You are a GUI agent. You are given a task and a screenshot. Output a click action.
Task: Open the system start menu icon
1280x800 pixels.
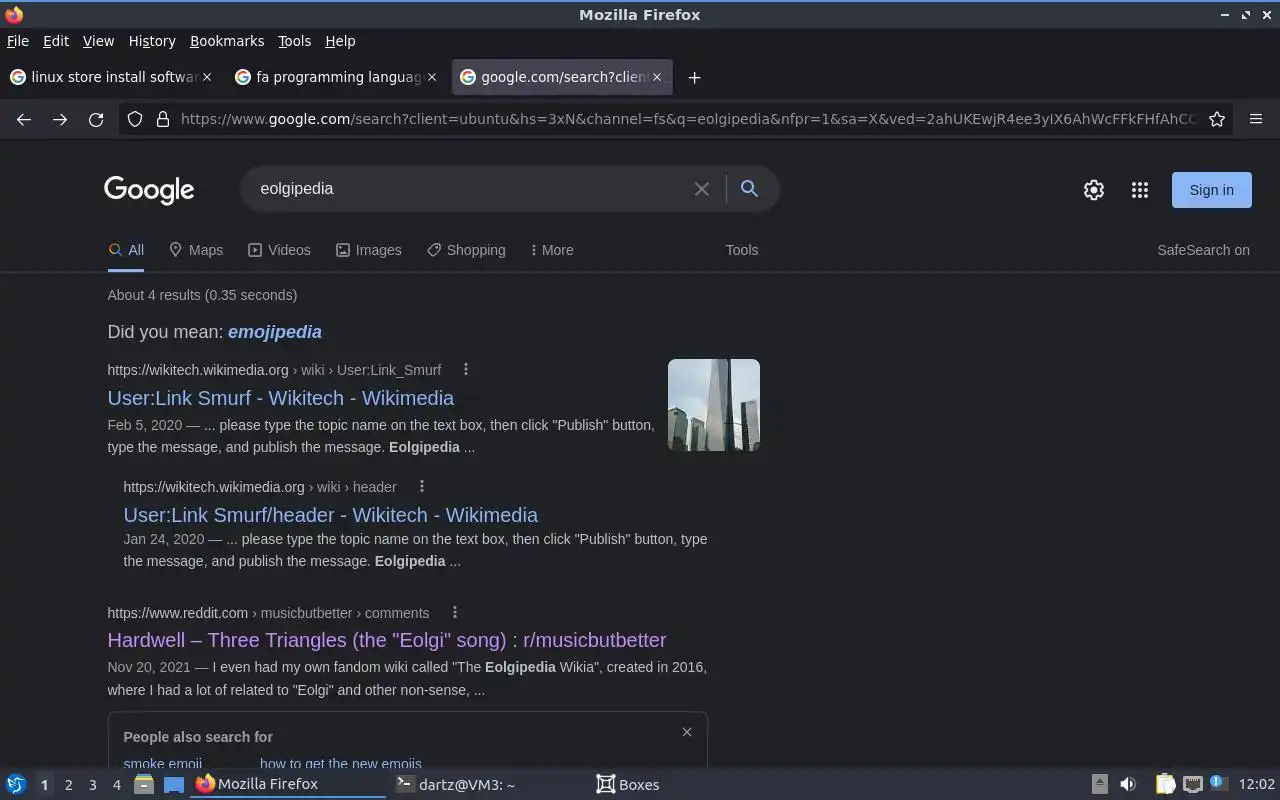(16, 784)
